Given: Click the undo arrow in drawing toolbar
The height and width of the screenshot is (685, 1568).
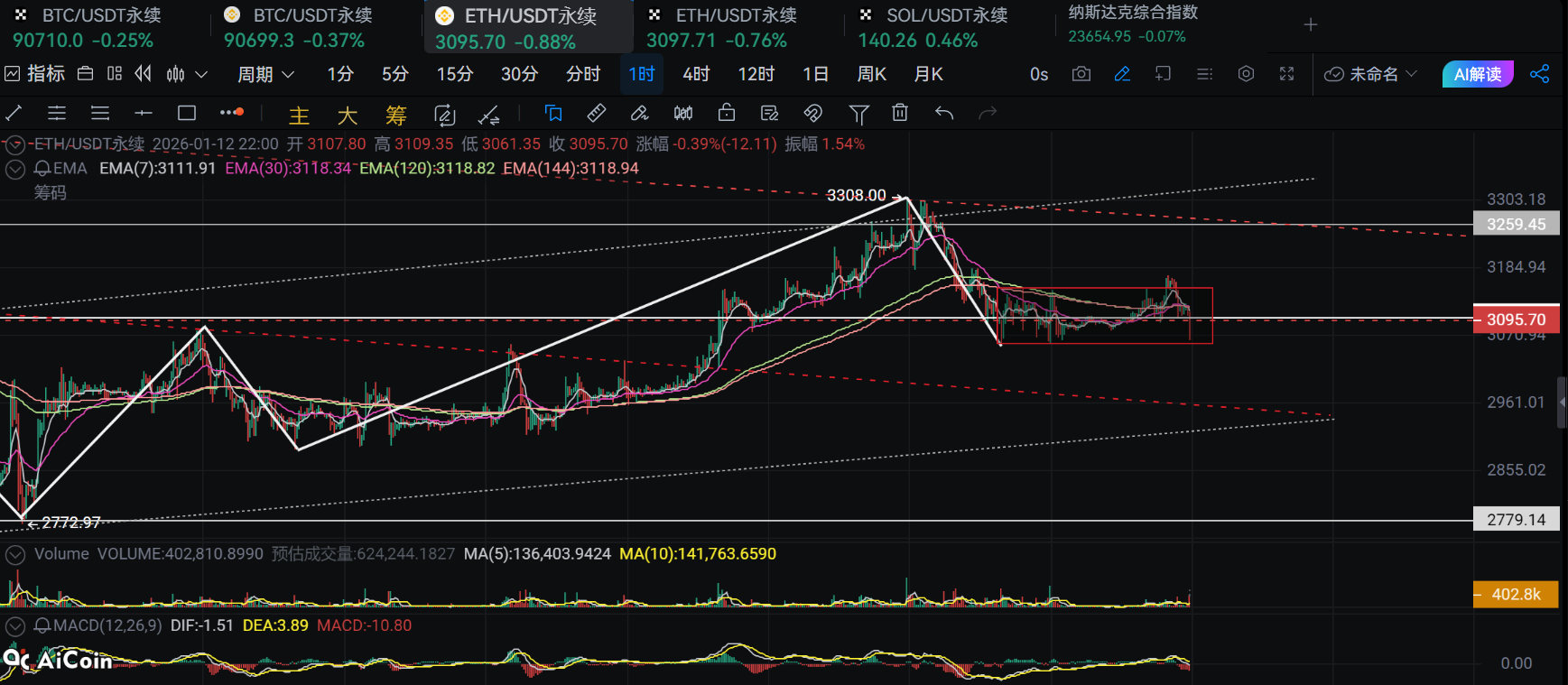Looking at the screenshot, I should click(x=944, y=113).
